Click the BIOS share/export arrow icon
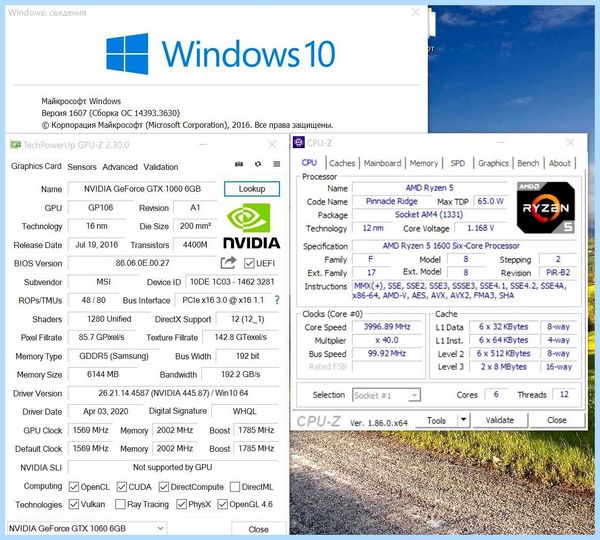This screenshot has width=600, height=540. click(228, 263)
